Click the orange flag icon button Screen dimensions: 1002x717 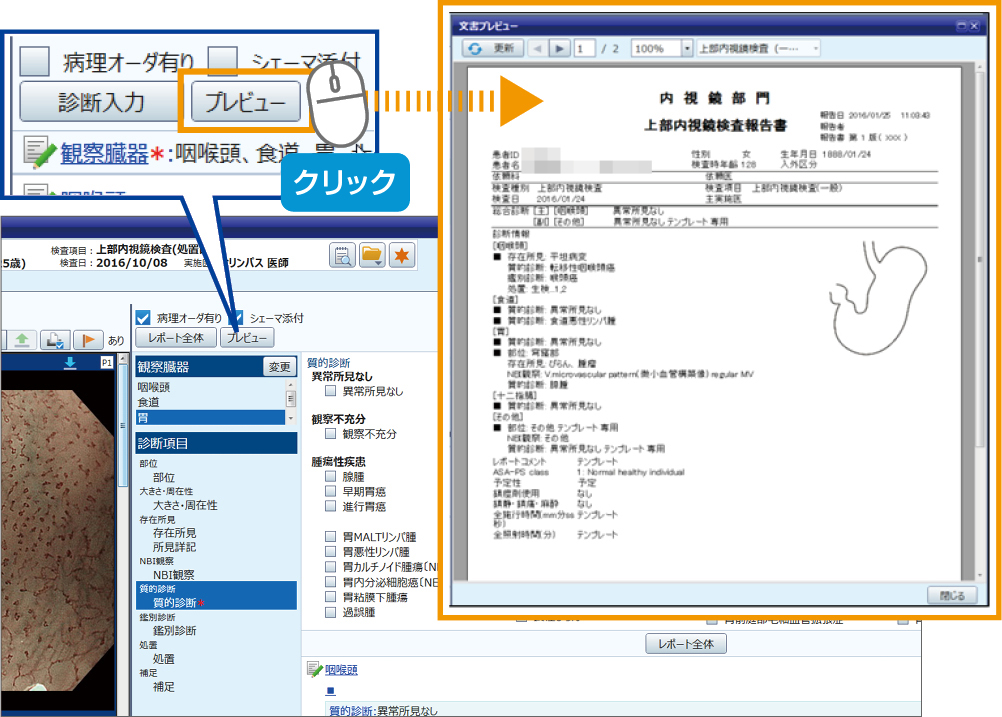pyautogui.click(x=87, y=340)
